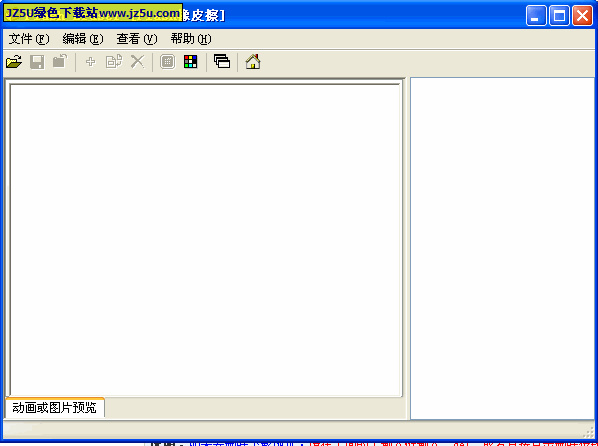Click the open folder toolbar icon
Viewport: 598px width, 446px height.
click(x=14, y=61)
